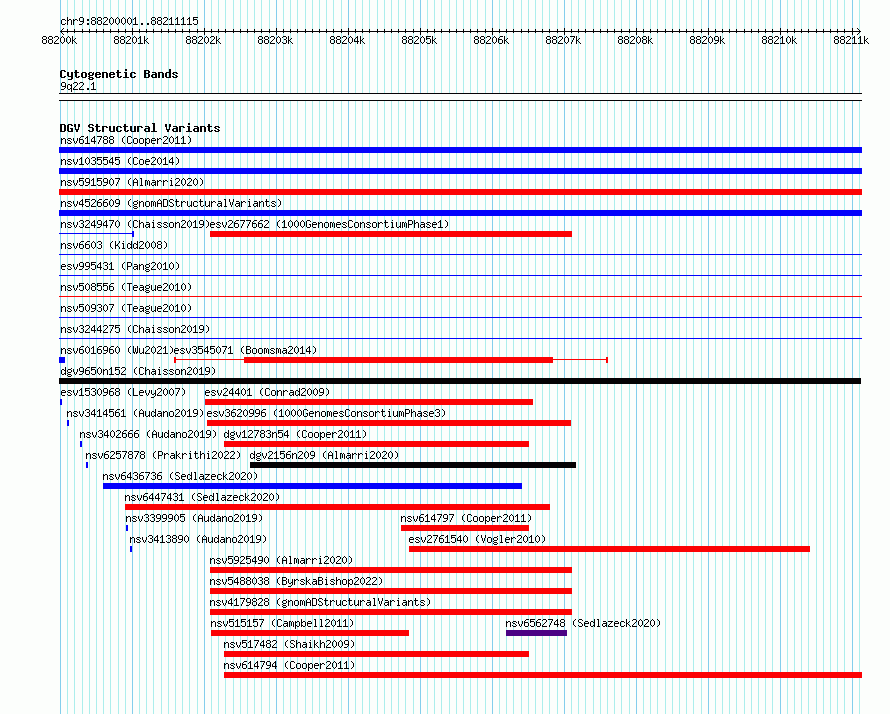The height and width of the screenshot is (714, 890).
Task: Open nsv6257878 (Prakrithi2022) label
Action: point(163,455)
